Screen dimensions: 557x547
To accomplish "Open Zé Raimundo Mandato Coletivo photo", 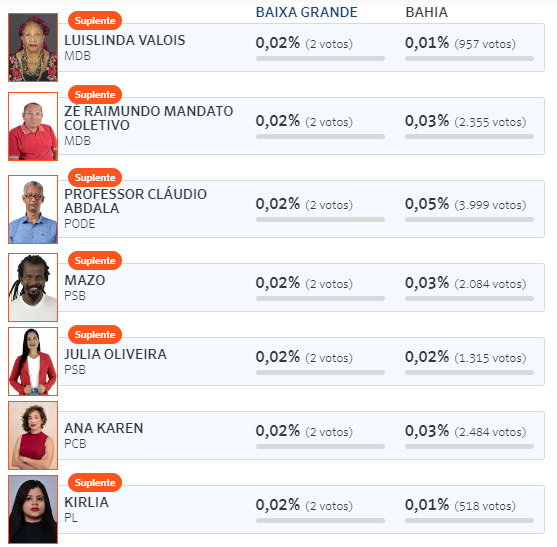I will (x=33, y=126).
